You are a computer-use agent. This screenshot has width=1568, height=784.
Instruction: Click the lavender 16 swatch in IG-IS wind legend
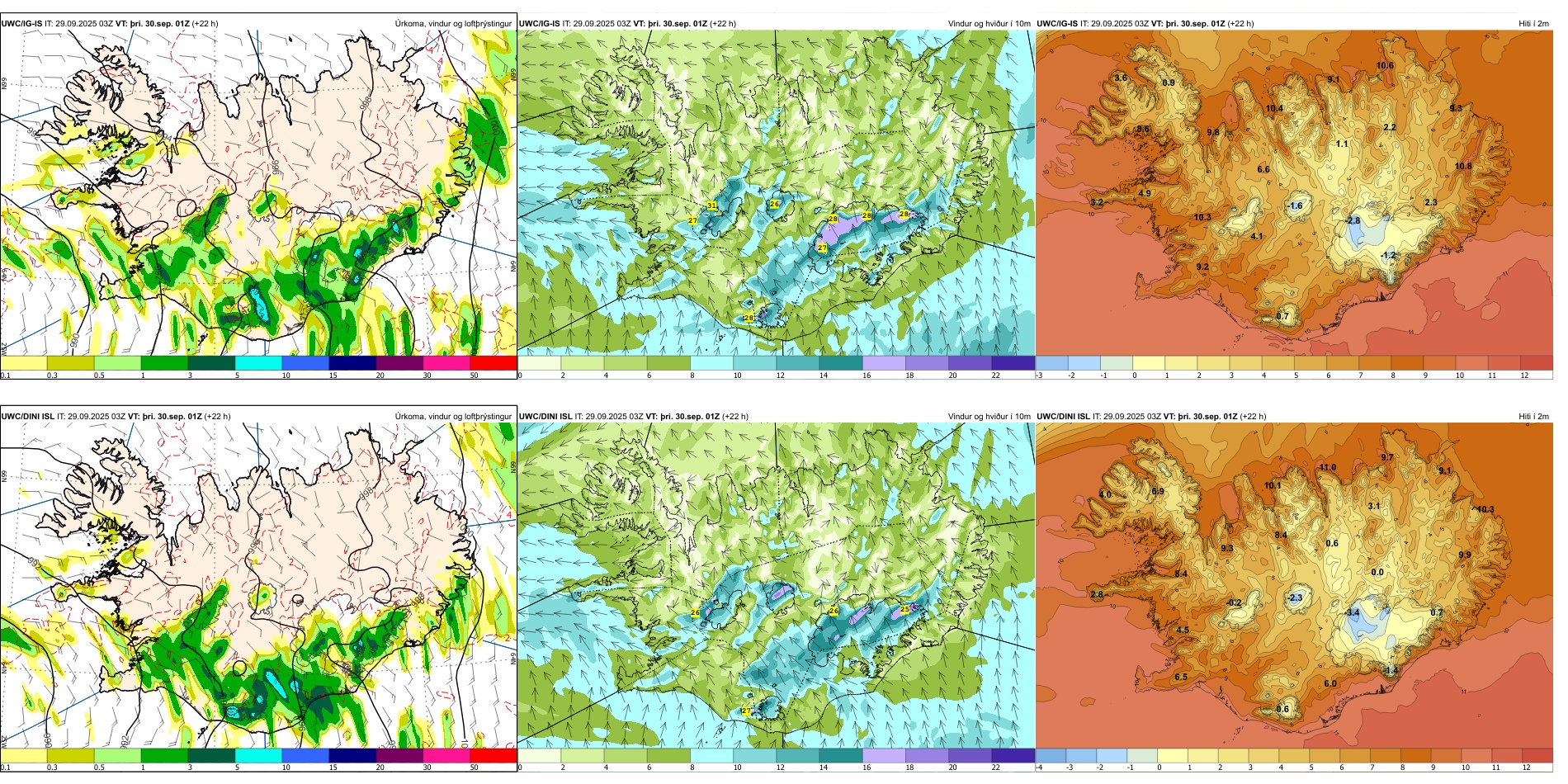pyautogui.click(x=884, y=362)
